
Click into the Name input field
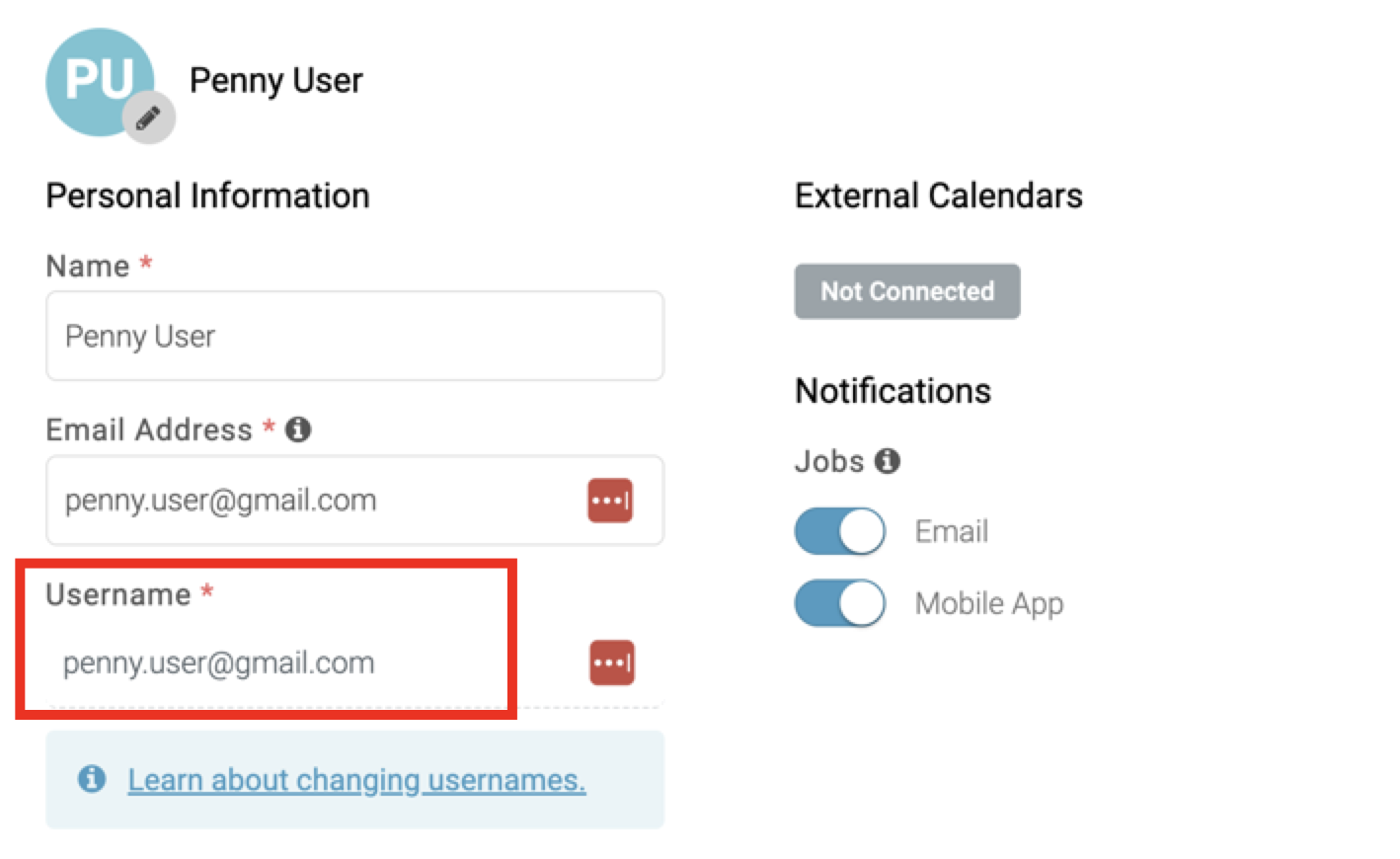(x=355, y=336)
